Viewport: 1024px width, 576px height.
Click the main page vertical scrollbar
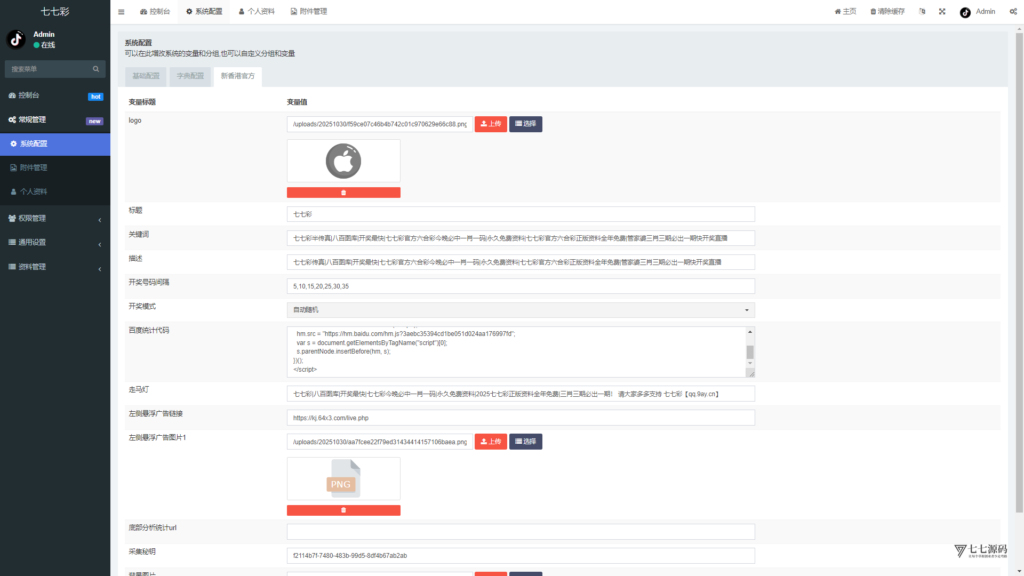point(1019,271)
